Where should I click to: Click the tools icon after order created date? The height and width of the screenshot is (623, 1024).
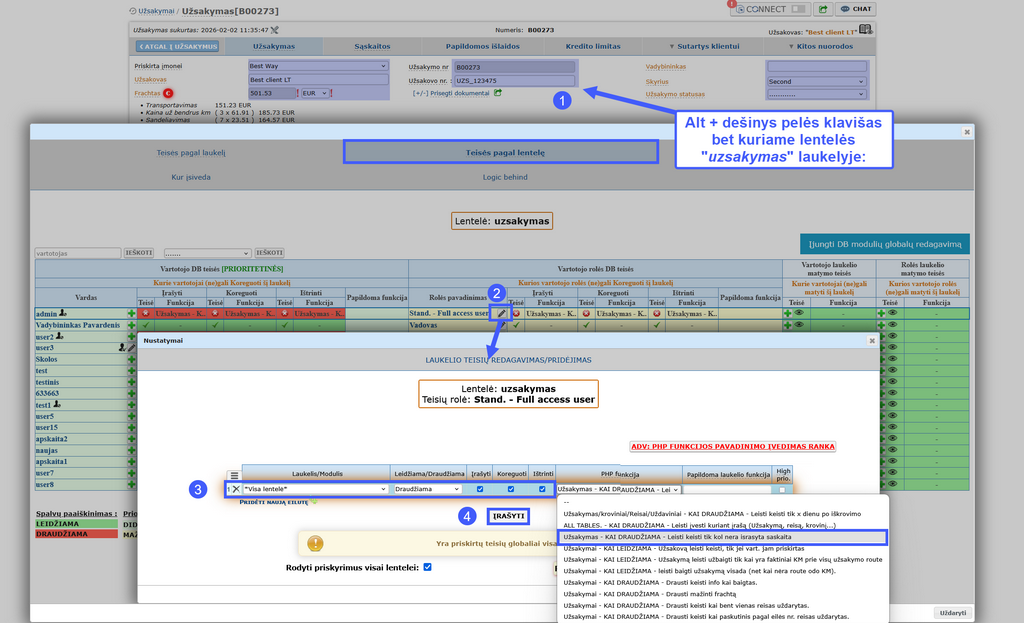coord(274,30)
